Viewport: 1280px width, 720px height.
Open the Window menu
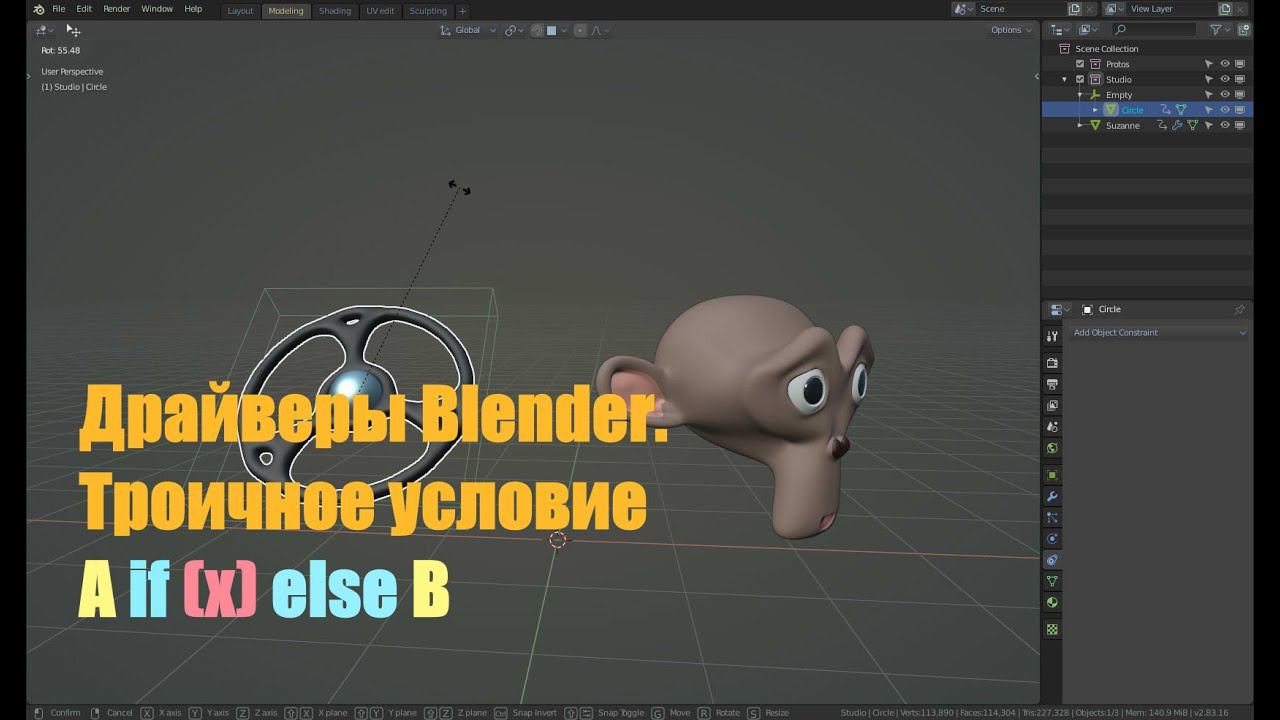click(x=157, y=9)
